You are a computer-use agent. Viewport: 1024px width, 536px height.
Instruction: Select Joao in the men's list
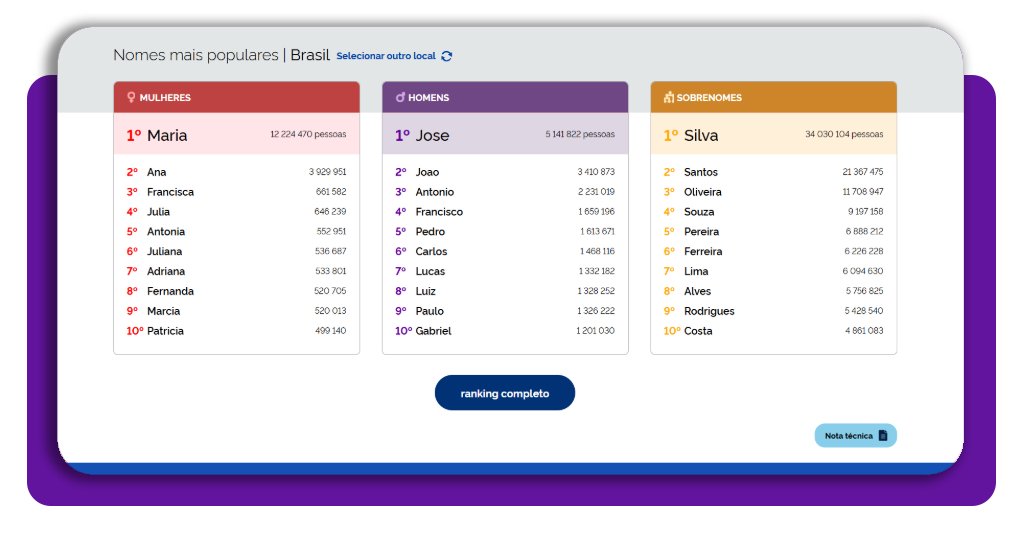[x=427, y=172]
